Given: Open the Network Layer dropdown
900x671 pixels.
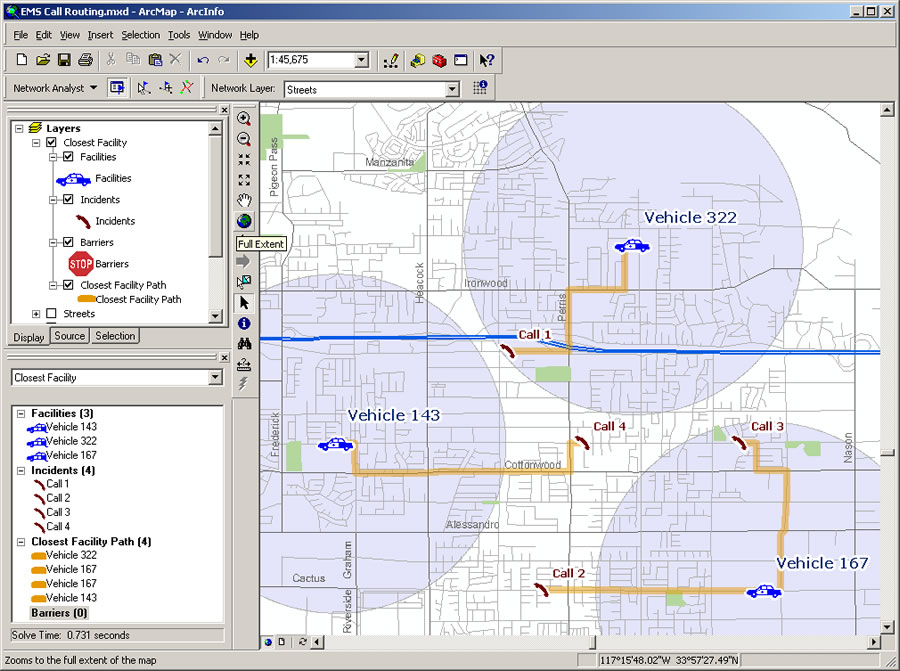Looking at the screenshot, I should click(452, 89).
